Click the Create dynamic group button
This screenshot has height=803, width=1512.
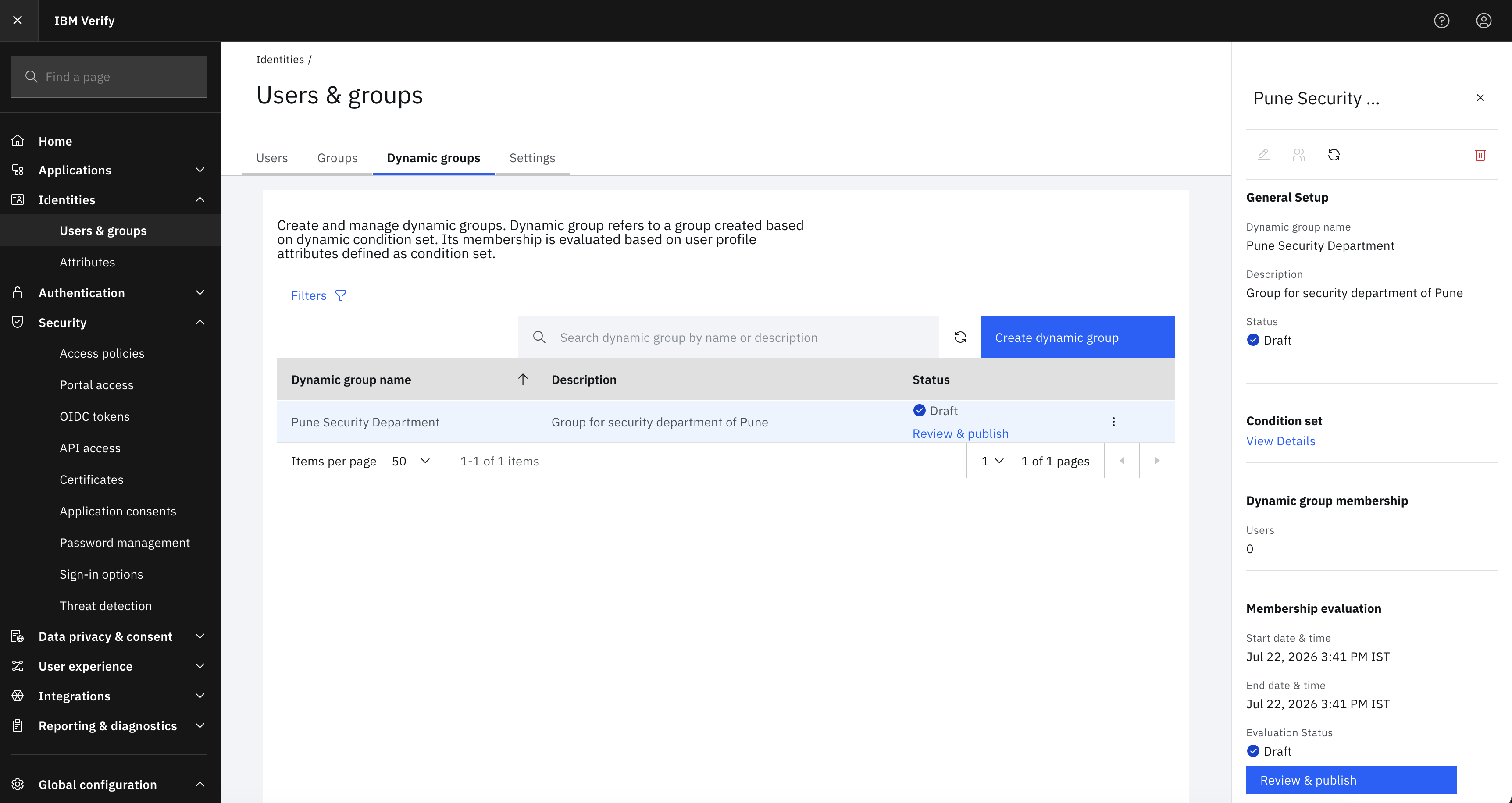click(x=1078, y=337)
